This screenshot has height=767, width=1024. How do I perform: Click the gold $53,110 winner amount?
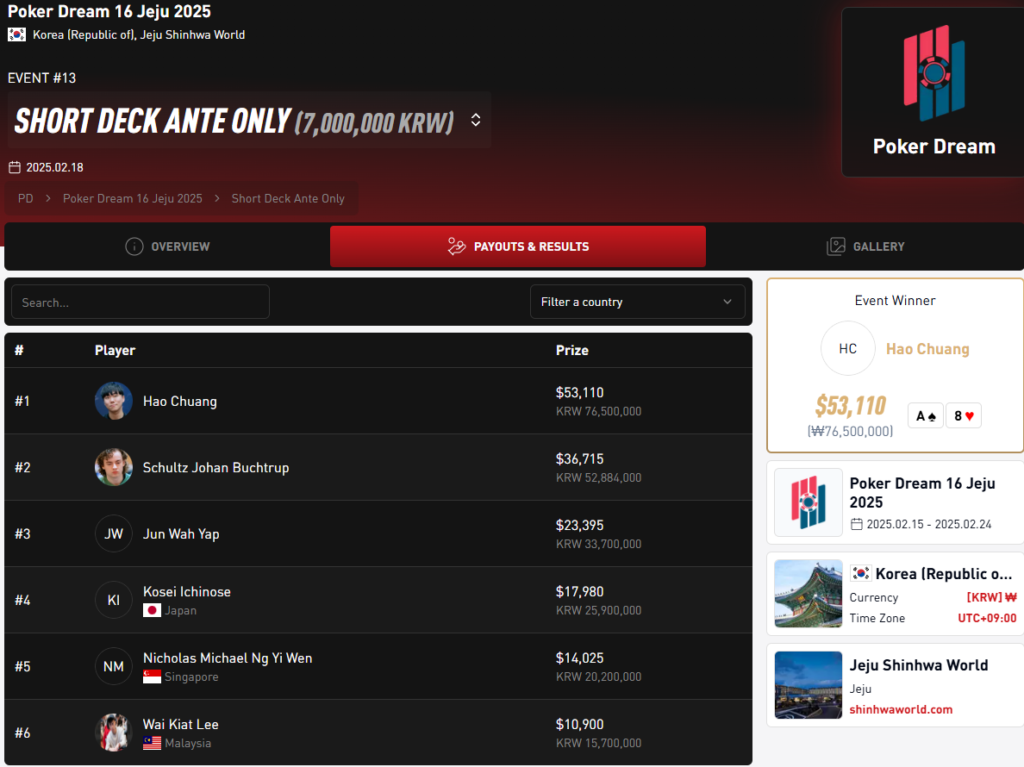tap(850, 406)
